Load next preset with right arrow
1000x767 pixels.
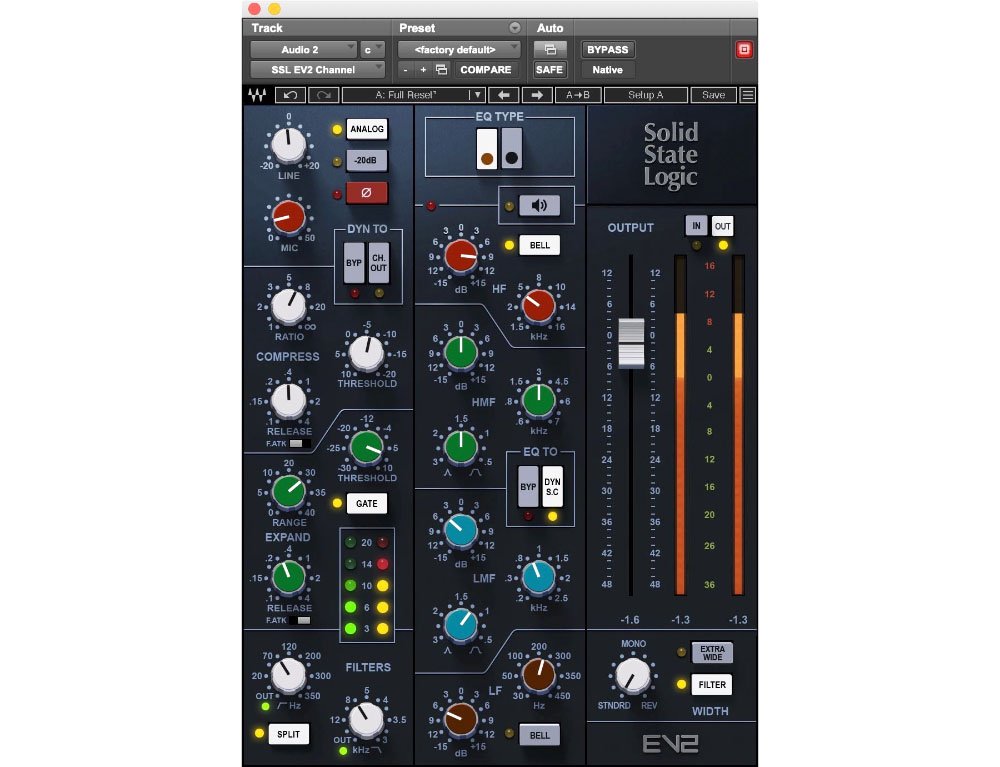pyautogui.click(x=537, y=95)
